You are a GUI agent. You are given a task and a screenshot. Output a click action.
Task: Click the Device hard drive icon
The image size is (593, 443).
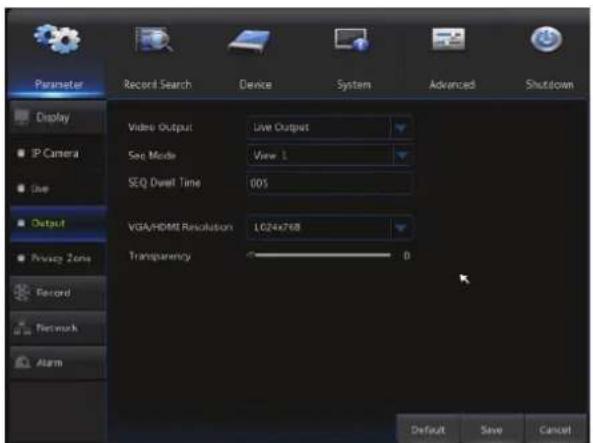250,41
